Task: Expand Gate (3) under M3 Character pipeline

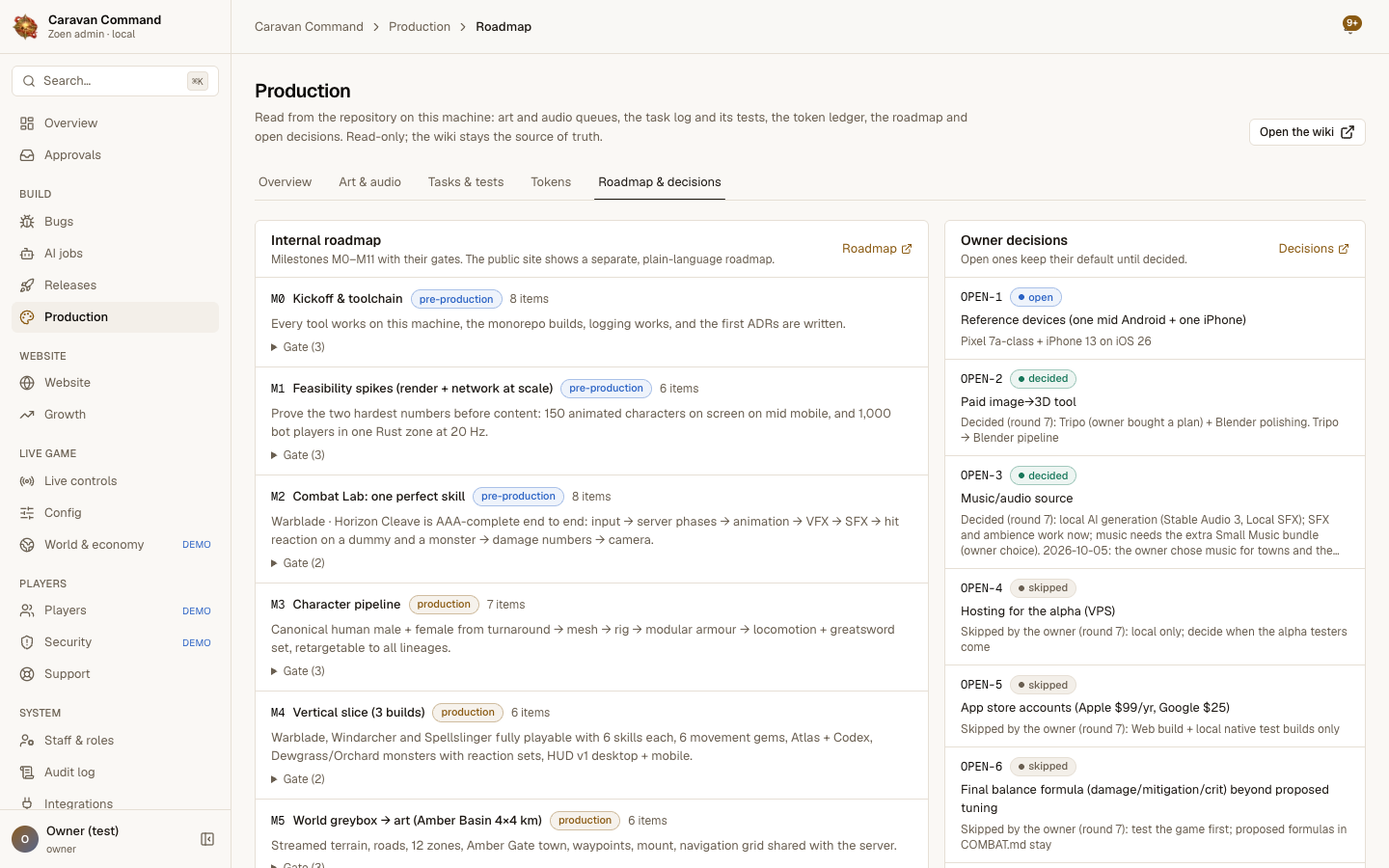Action: (x=298, y=671)
